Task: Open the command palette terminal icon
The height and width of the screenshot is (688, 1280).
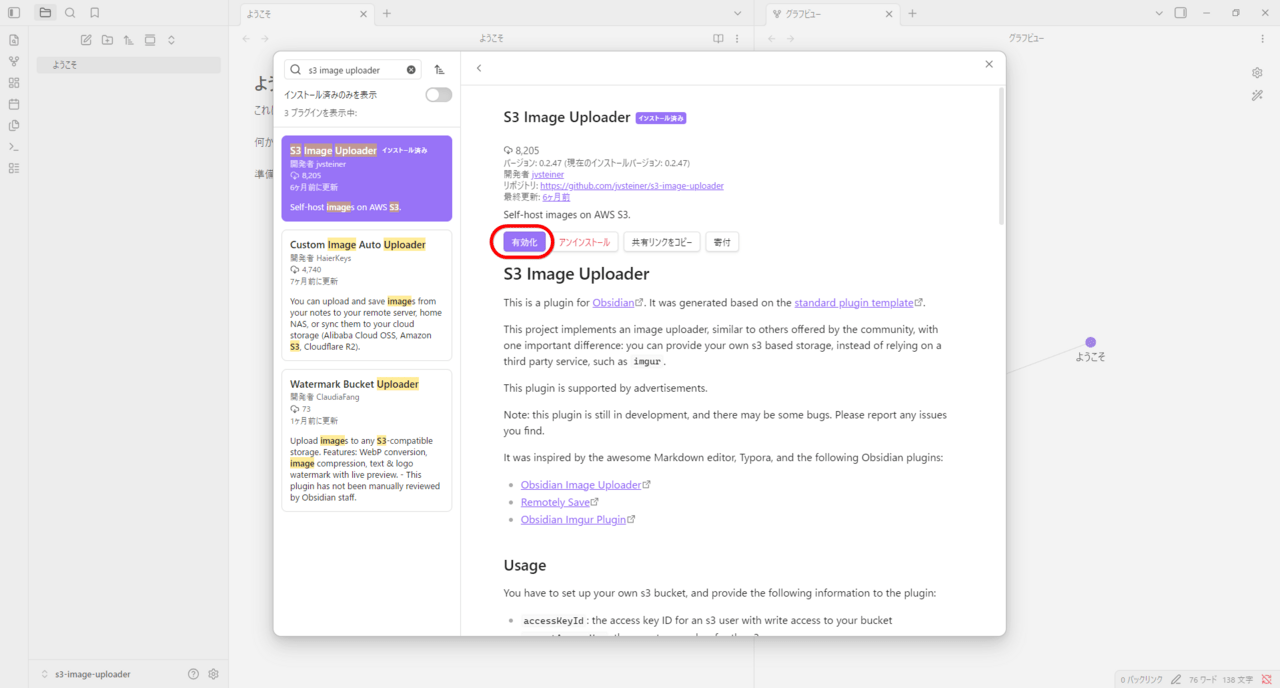Action: pos(14,147)
